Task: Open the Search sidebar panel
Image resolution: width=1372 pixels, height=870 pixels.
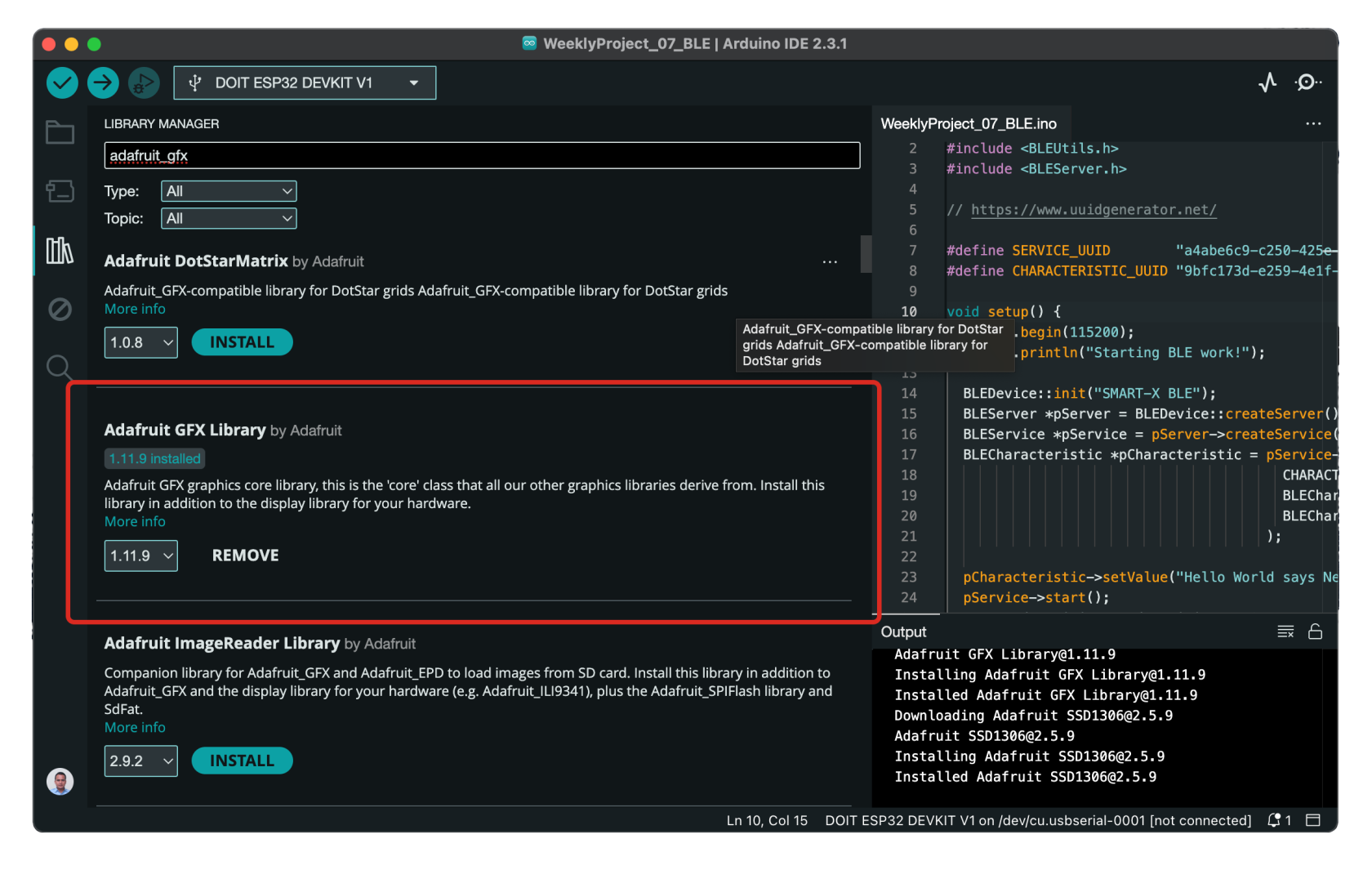Action: [60, 368]
